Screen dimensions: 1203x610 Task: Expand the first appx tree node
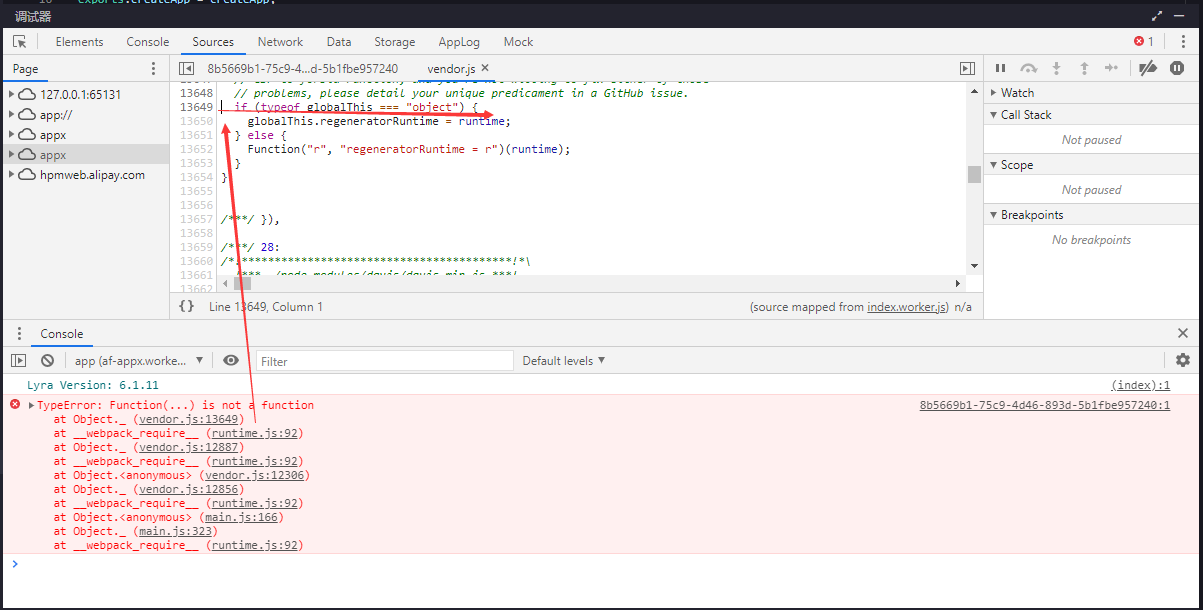click(12, 134)
